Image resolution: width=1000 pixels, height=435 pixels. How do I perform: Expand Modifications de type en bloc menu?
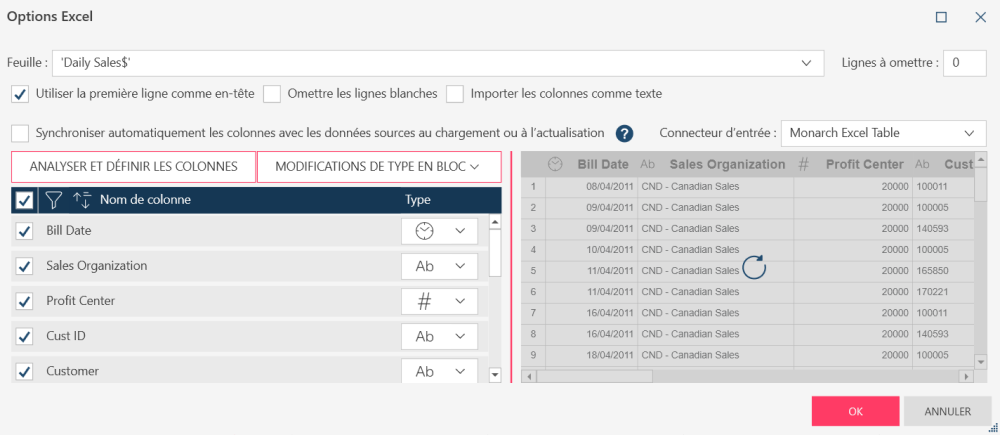coord(378,166)
